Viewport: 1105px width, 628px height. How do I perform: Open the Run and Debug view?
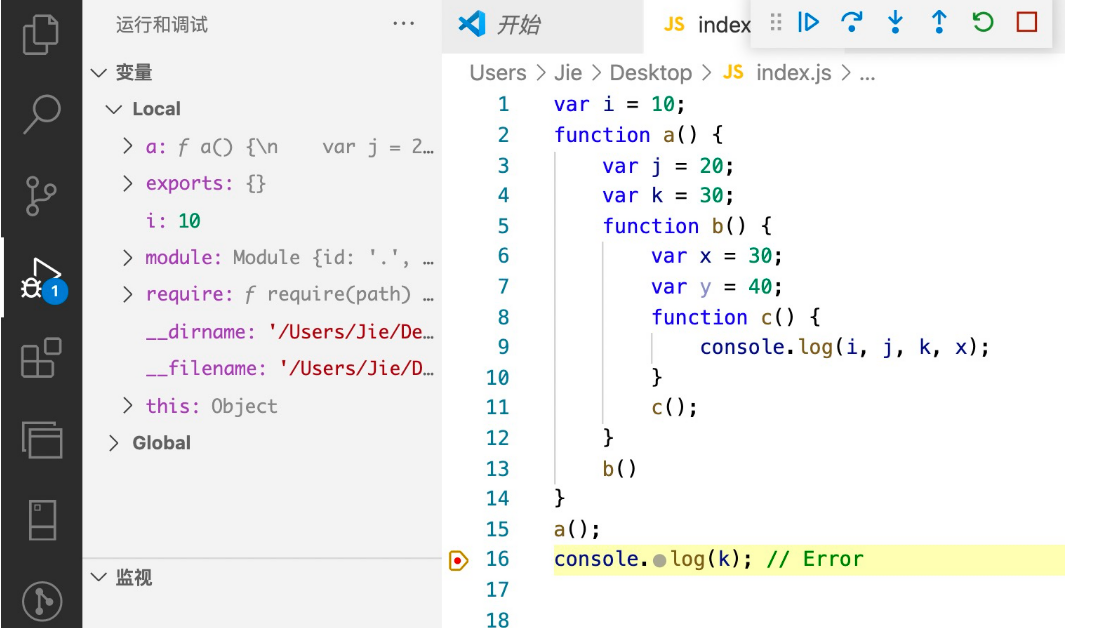(42, 279)
